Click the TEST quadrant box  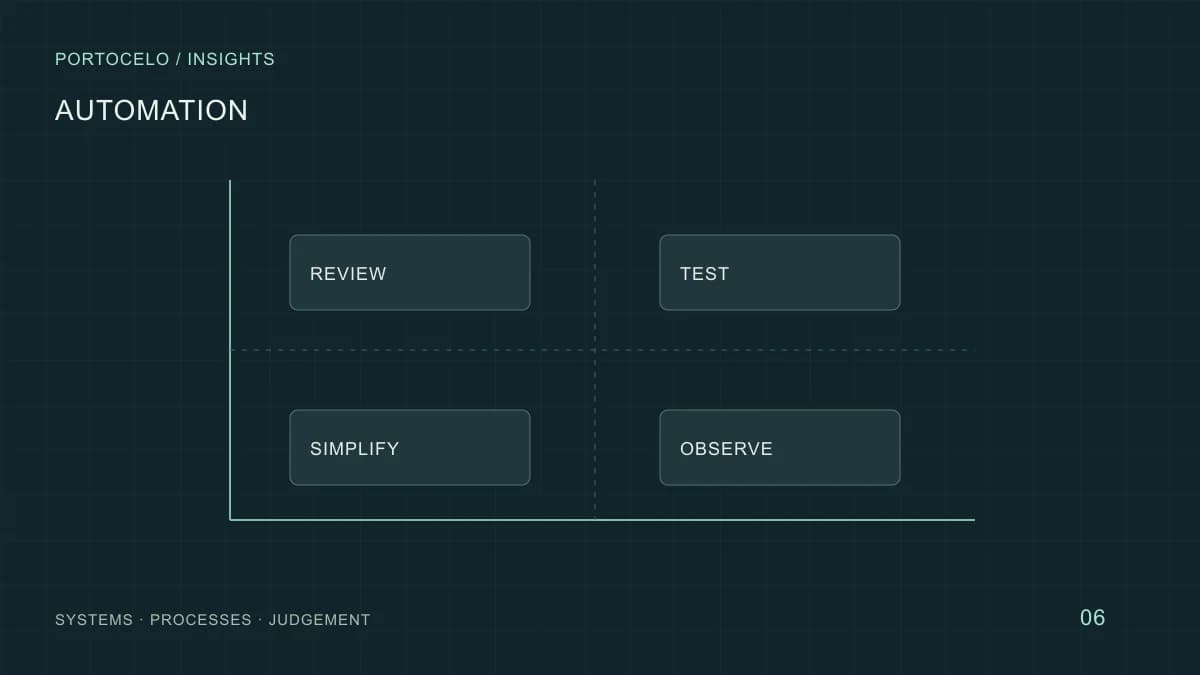(780, 273)
